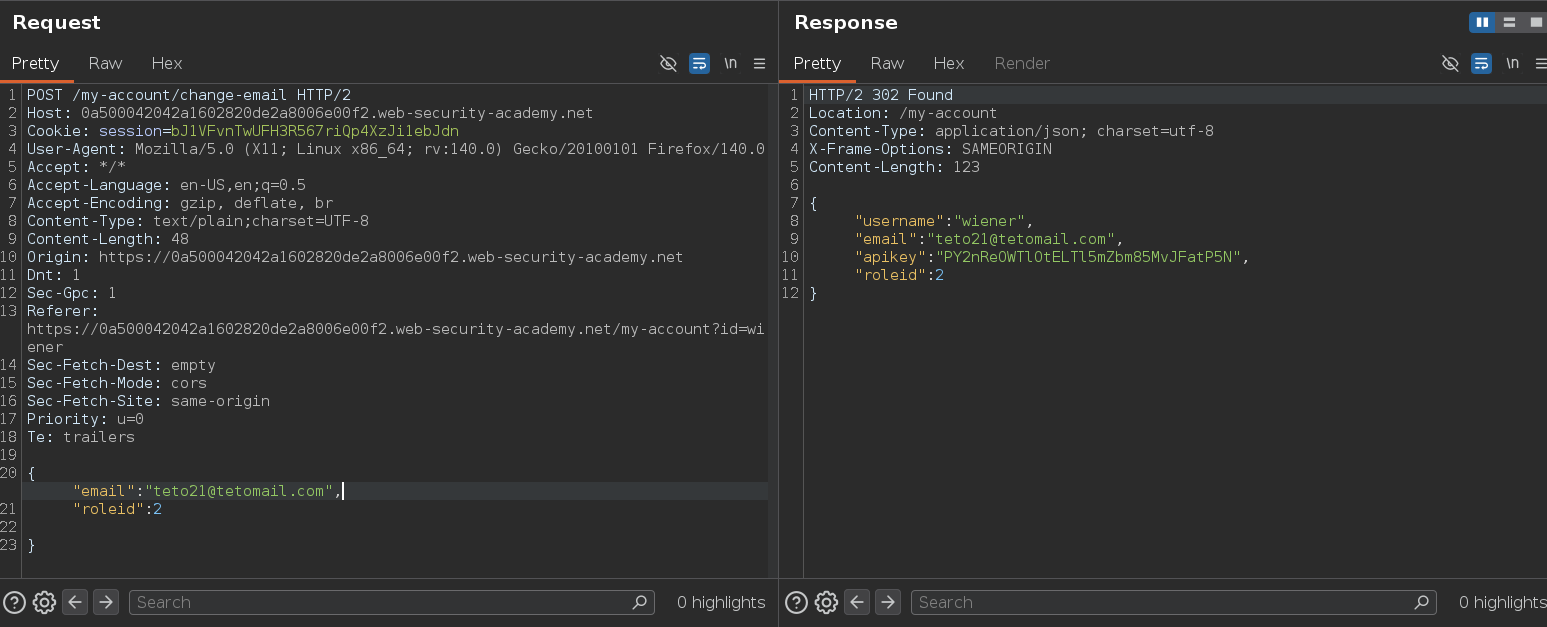Viewport: 1547px width, 627px height.
Task: Open Request panel hamburger options menu
Action: coord(760,63)
